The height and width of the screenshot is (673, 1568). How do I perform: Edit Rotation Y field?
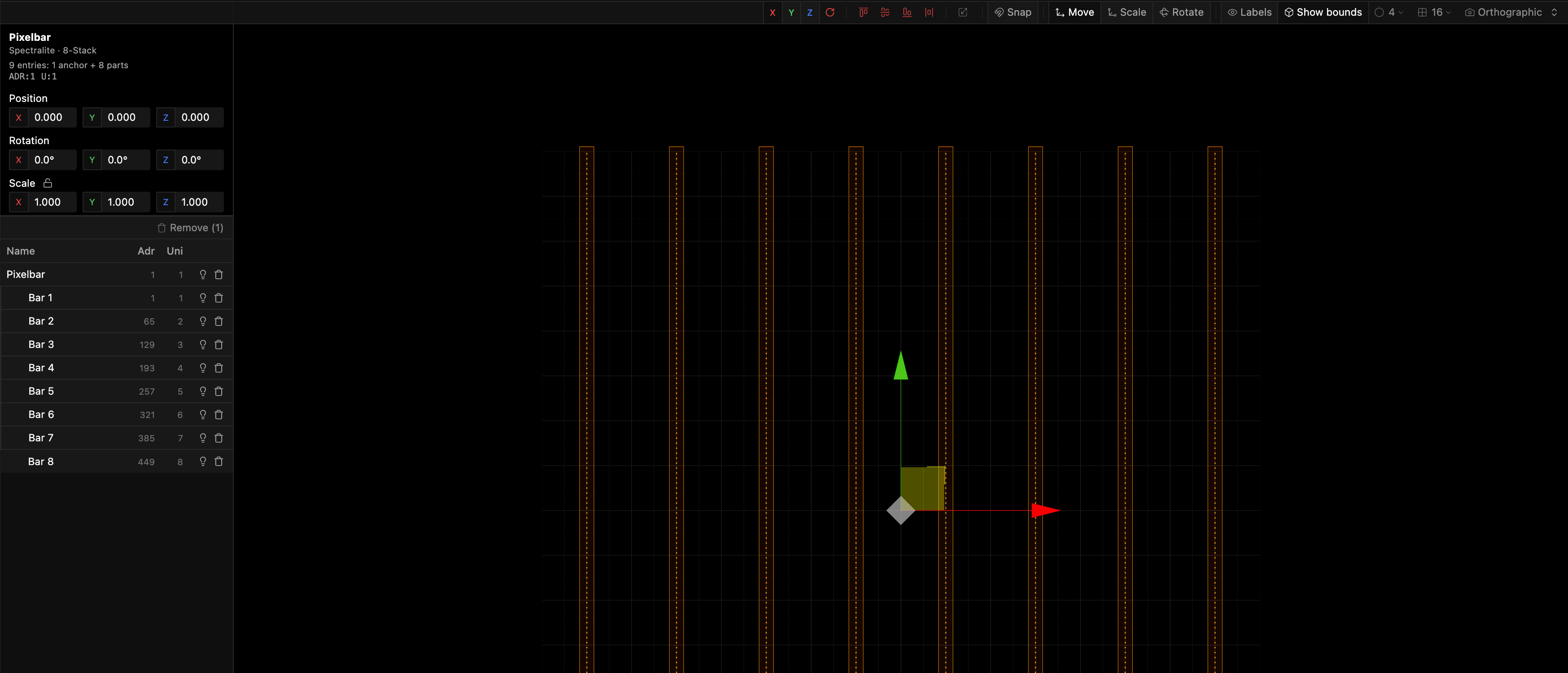(x=116, y=159)
